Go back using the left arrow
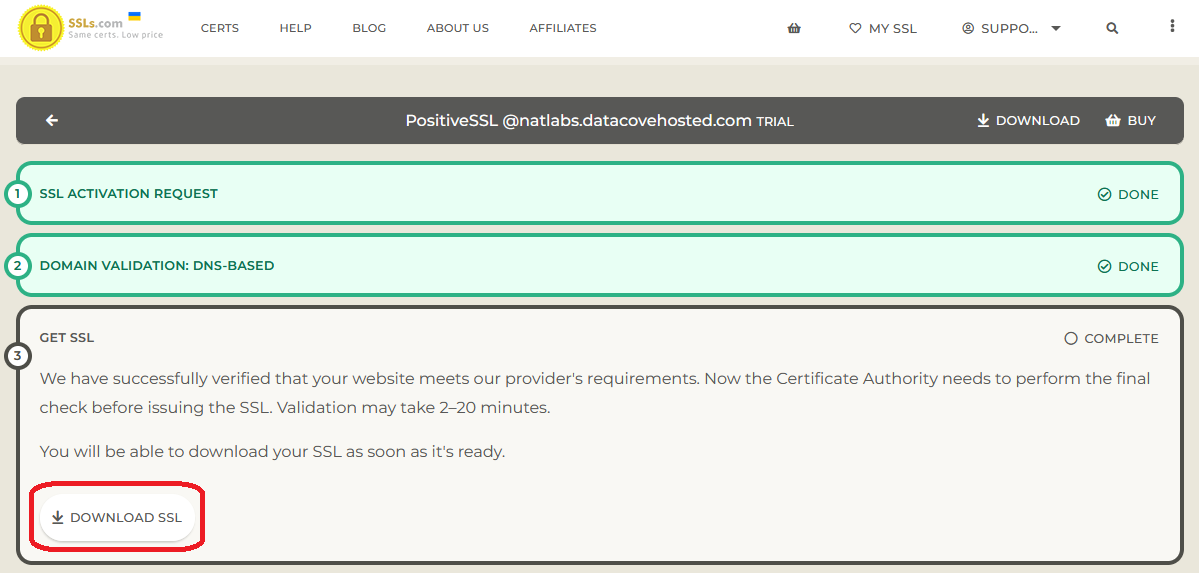This screenshot has width=1199, height=573. (52, 120)
